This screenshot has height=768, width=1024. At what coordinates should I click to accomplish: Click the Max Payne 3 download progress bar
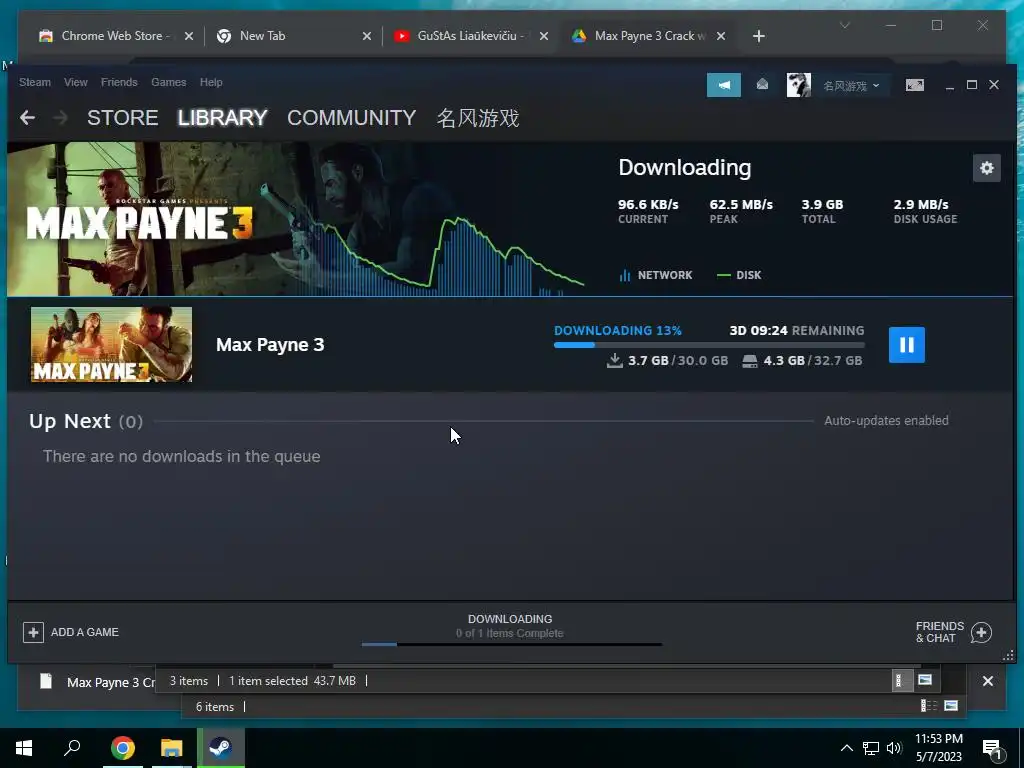709,345
